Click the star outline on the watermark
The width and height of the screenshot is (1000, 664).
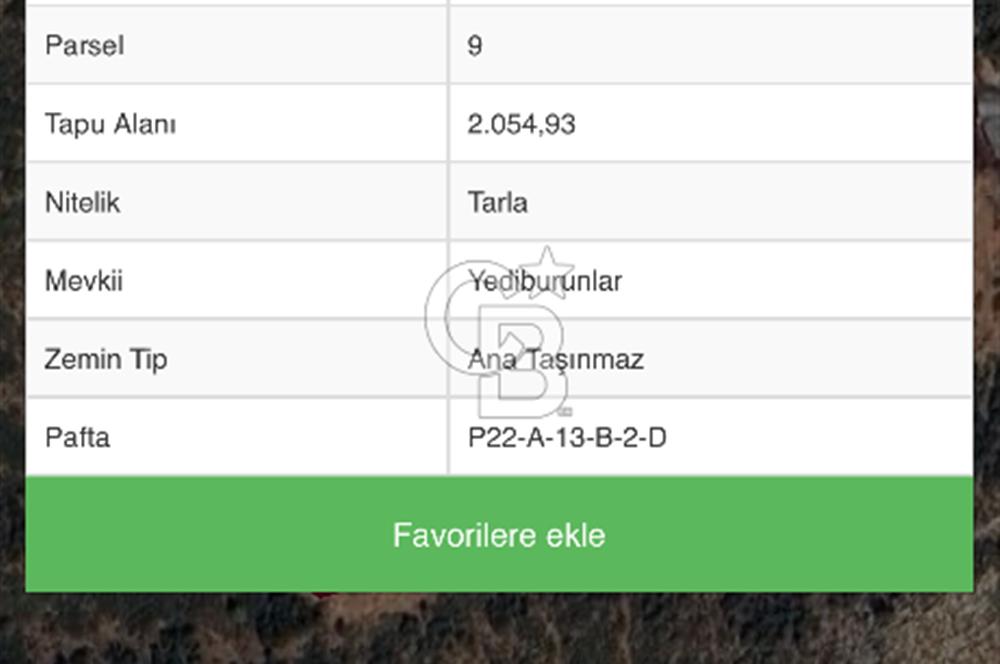(547, 274)
